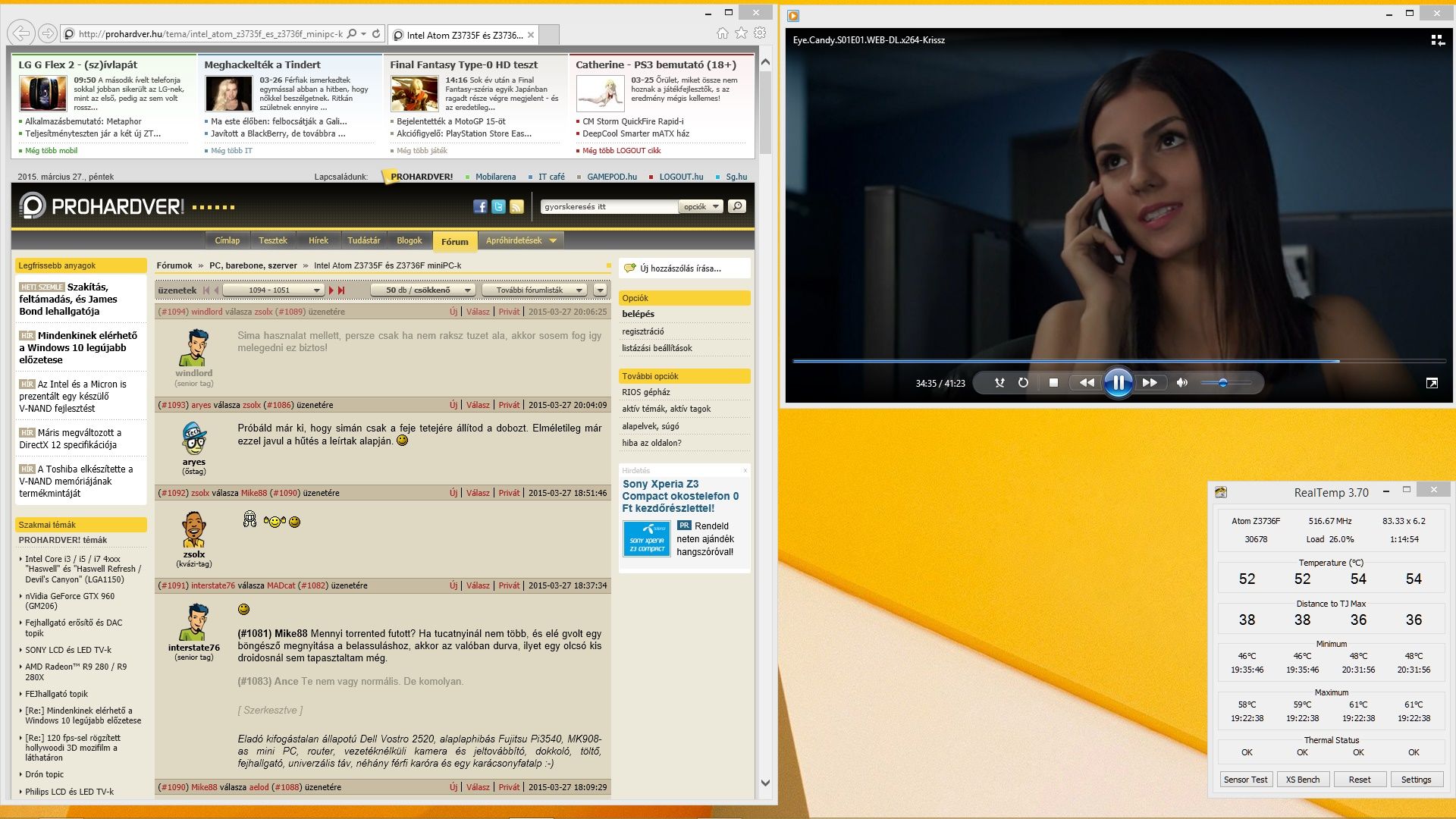Refresh the page with the address bar reload icon
This screenshot has height=819, width=1456.
coord(376,34)
